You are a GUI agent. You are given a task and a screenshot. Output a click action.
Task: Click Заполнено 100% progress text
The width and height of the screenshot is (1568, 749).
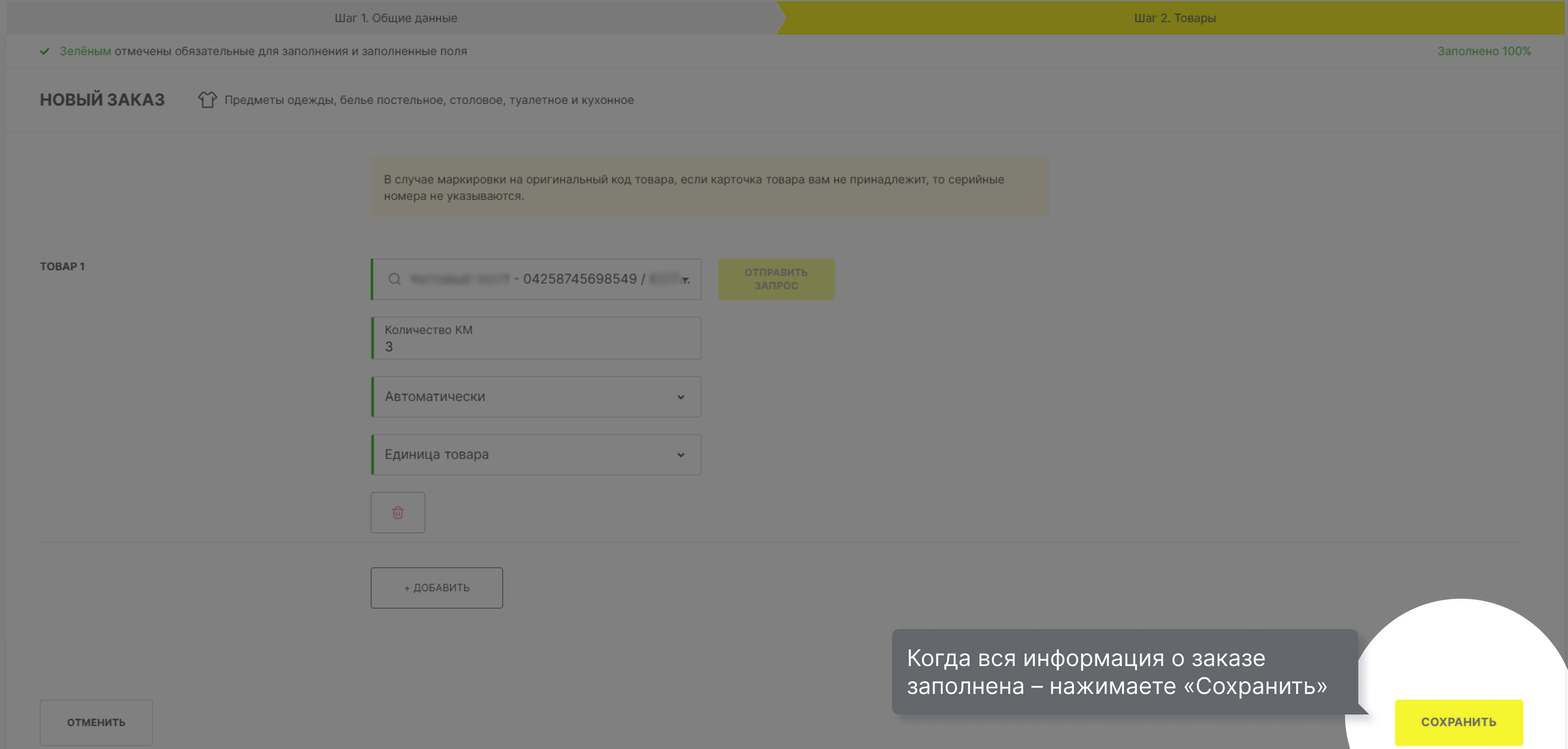[x=1484, y=51]
